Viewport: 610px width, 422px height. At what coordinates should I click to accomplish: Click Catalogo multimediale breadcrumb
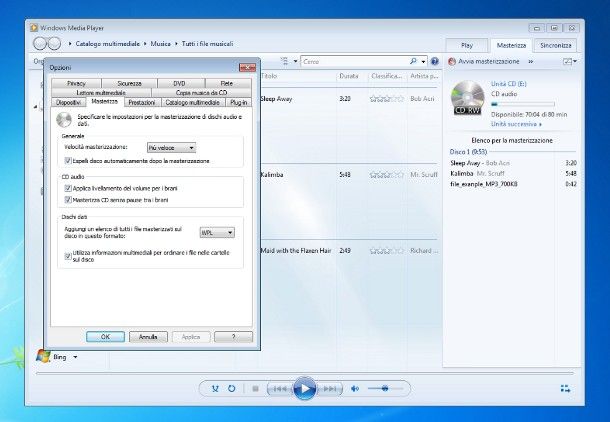[108, 44]
